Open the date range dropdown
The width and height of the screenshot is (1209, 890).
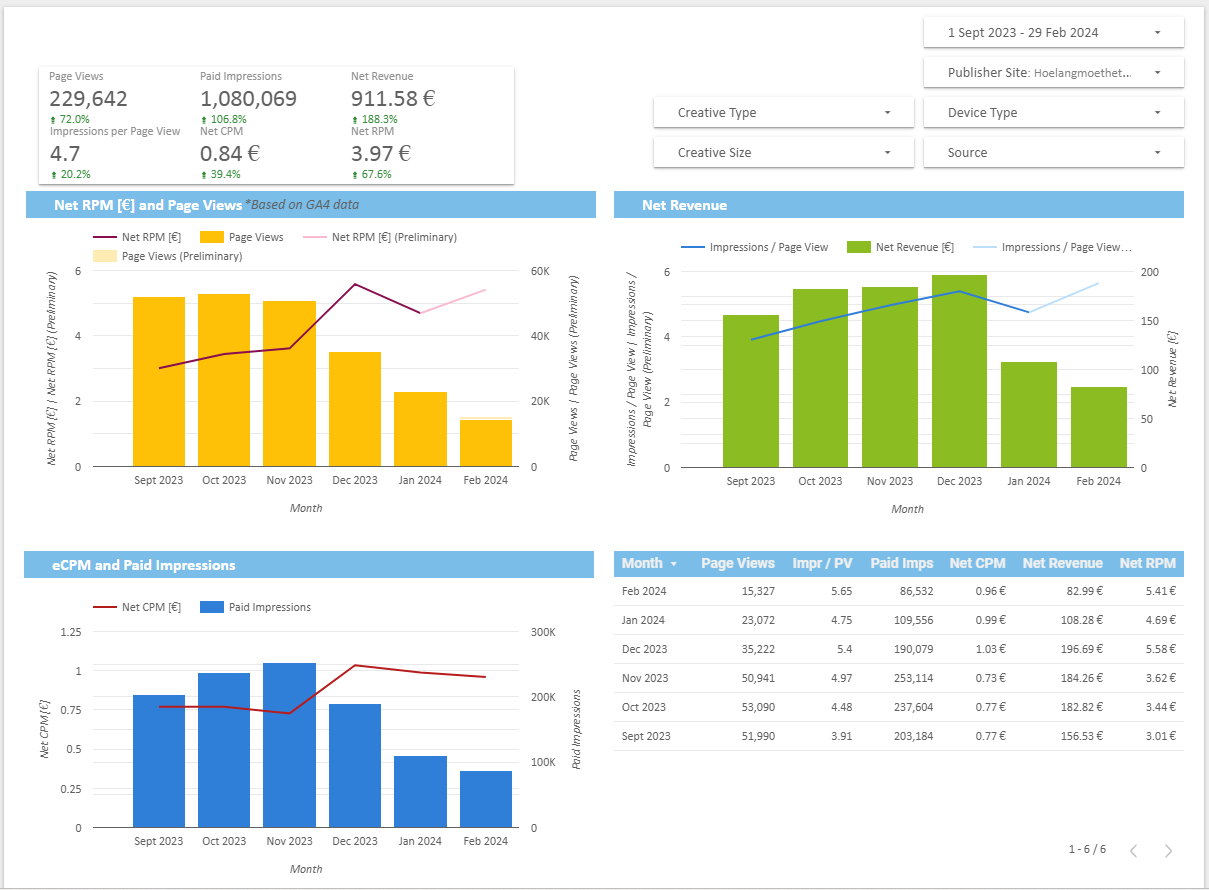(x=1053, y=32)
